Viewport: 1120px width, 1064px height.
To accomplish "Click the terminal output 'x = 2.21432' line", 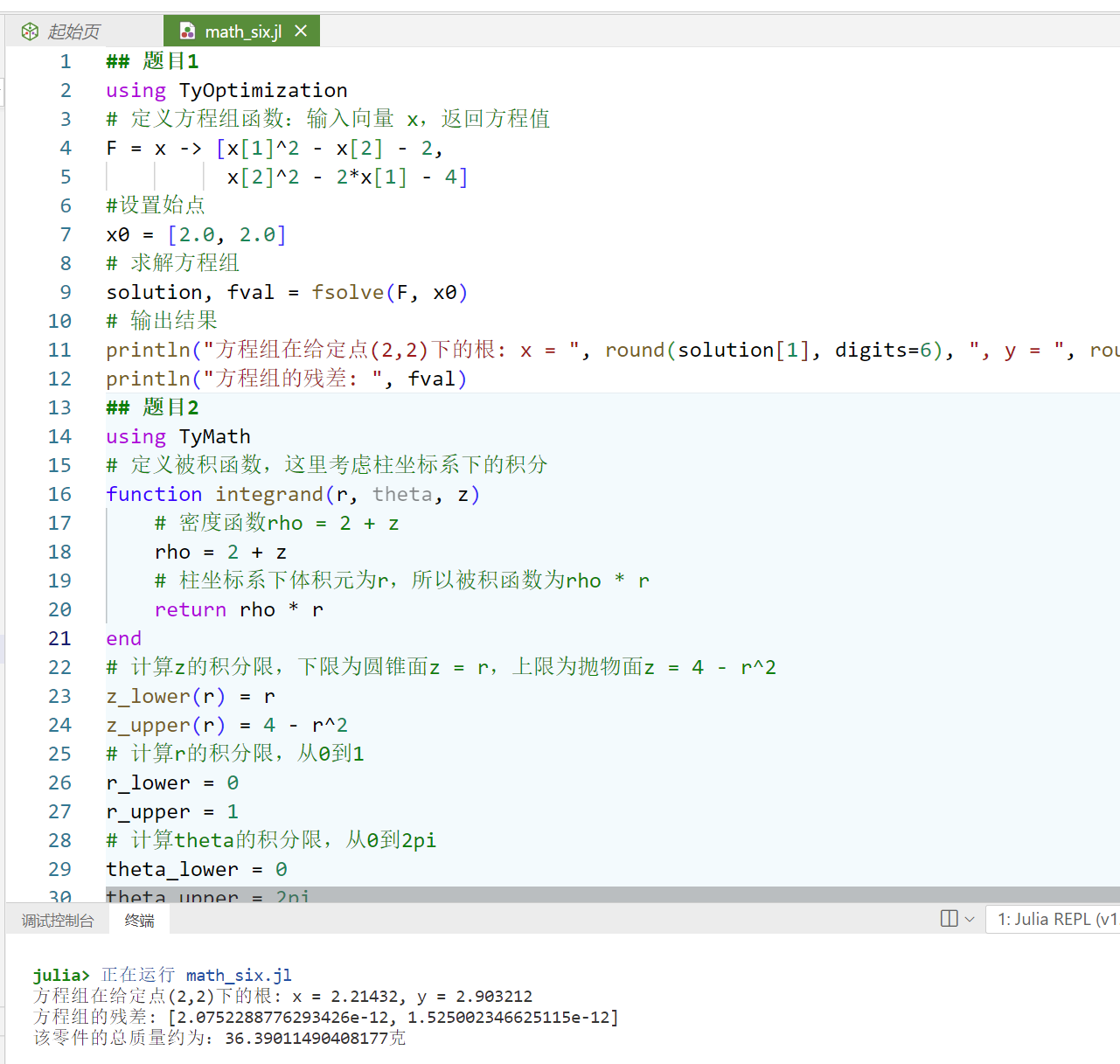I will click(283, 996).
